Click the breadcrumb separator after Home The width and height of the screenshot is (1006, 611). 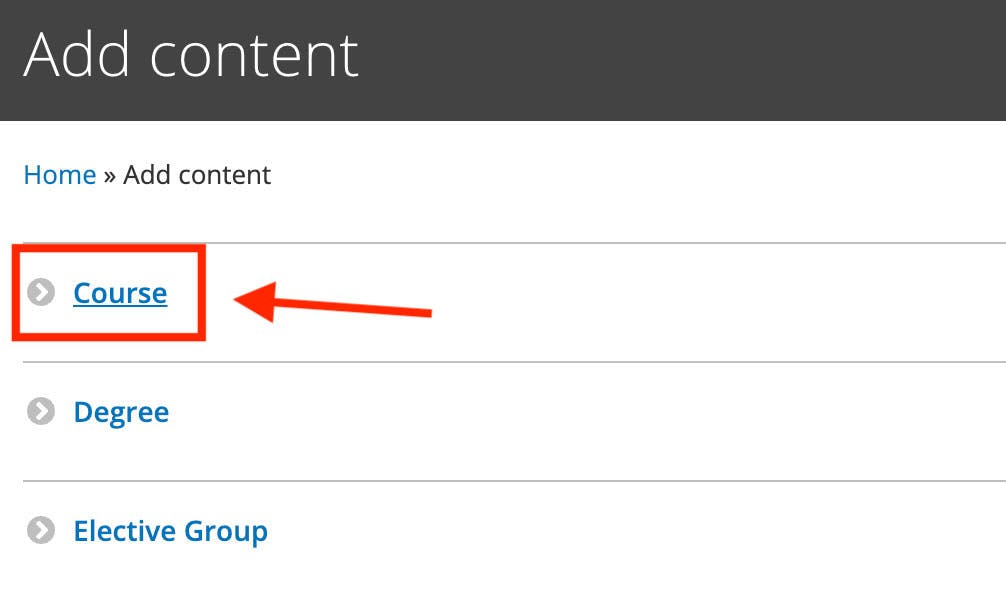click(109, 176)
